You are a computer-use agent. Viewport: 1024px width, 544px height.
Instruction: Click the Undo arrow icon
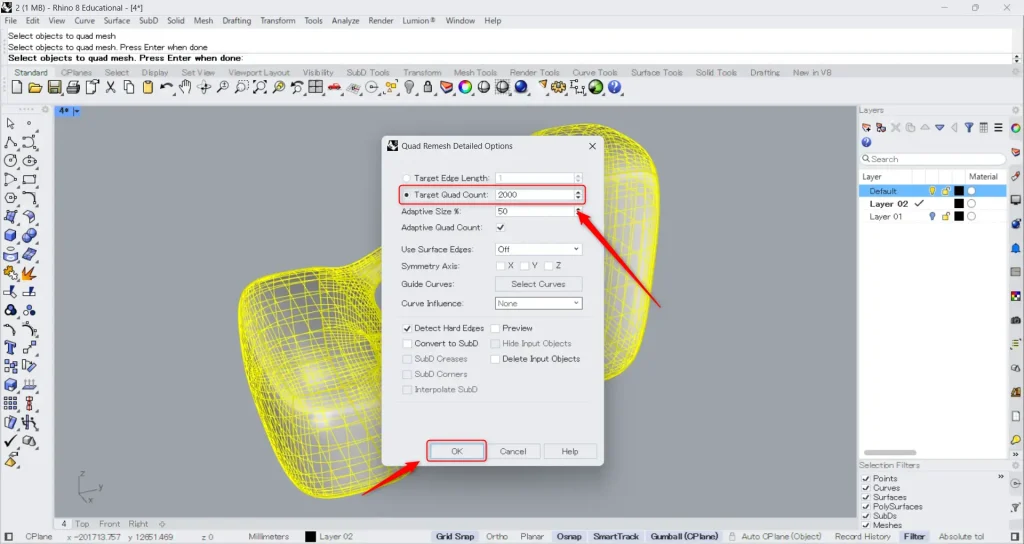[167, 87]
